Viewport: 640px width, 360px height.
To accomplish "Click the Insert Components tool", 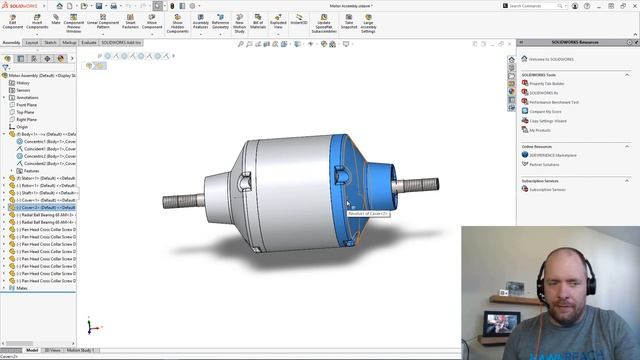I will [x=37, y=22].
